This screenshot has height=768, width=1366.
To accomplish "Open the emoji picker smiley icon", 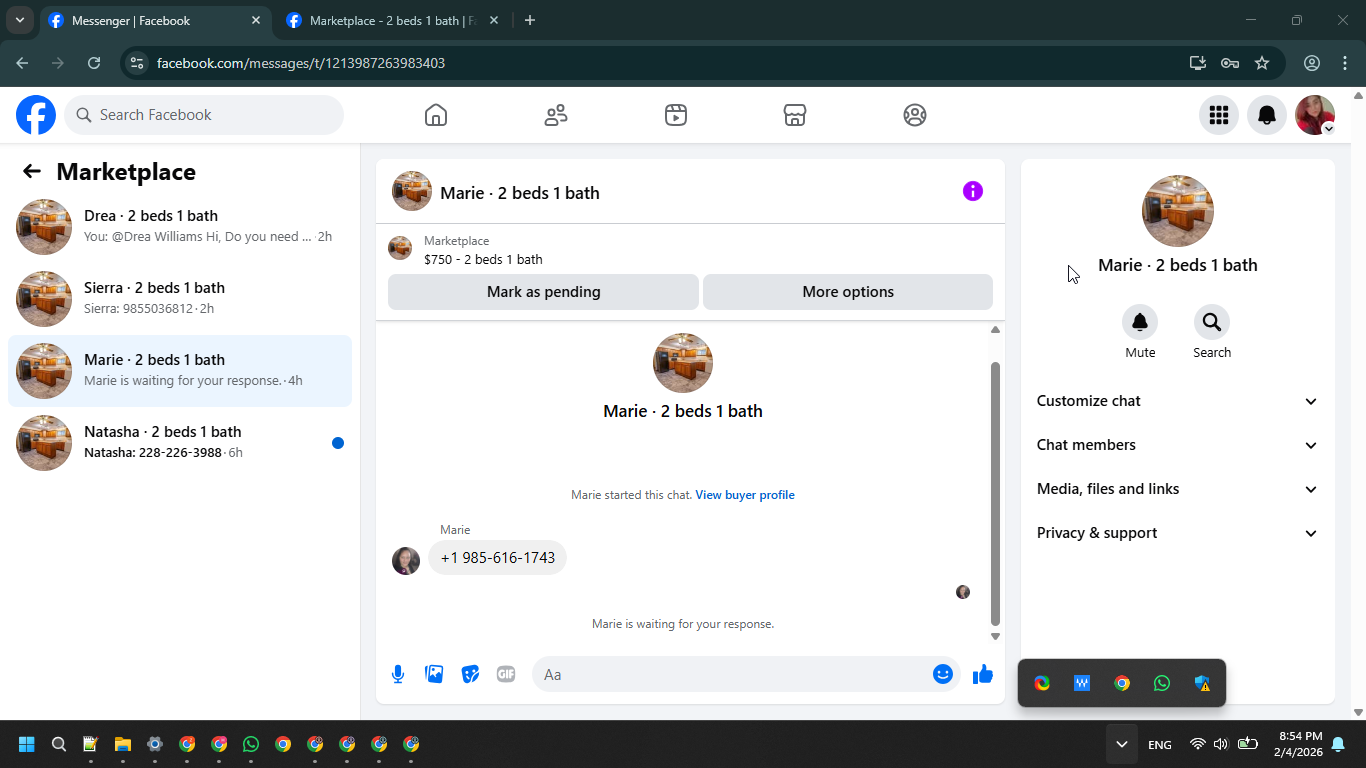I will (943, 674).
